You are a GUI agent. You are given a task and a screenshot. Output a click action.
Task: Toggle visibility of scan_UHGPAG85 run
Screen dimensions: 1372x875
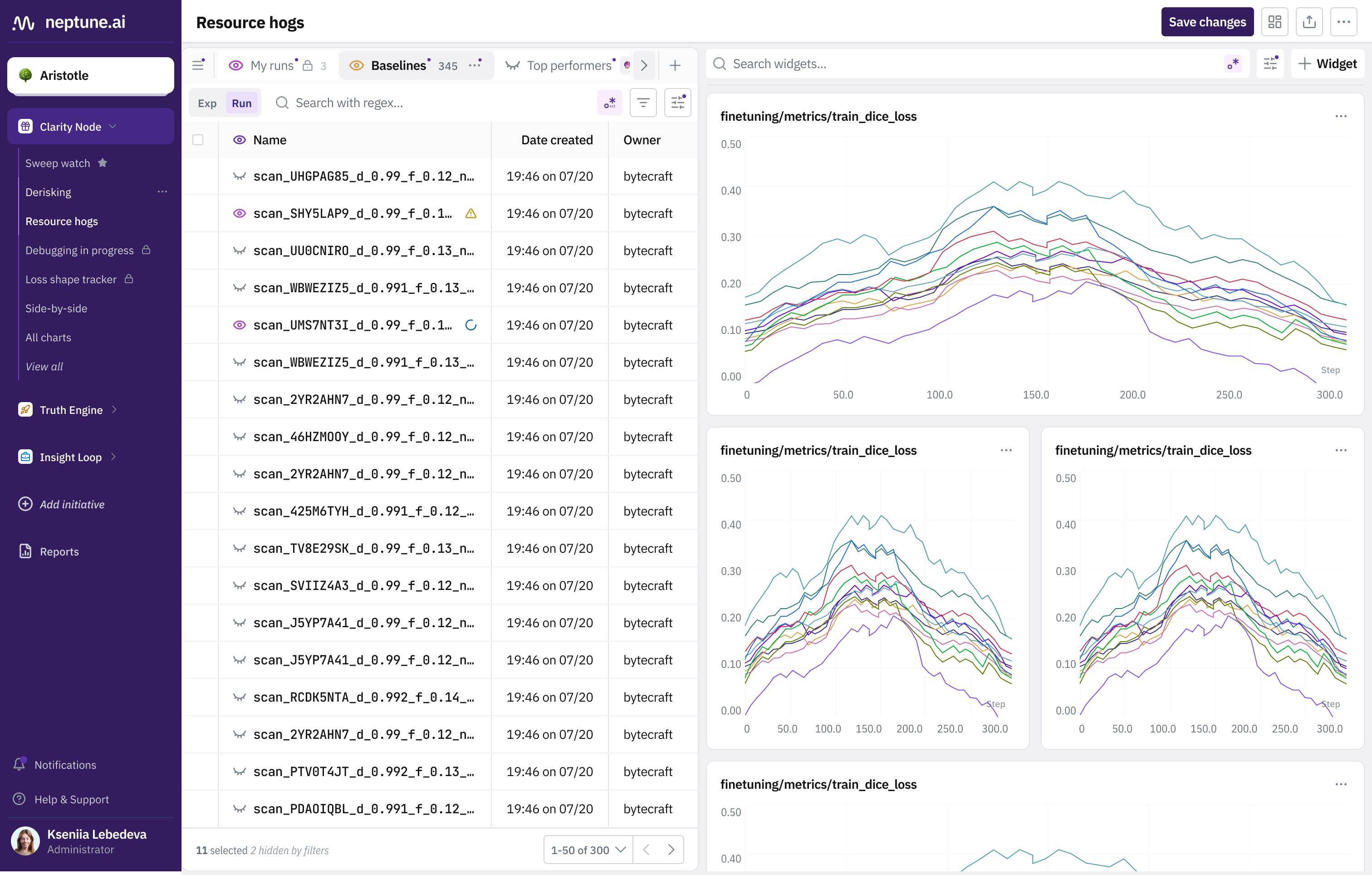(x=239, y=176)
